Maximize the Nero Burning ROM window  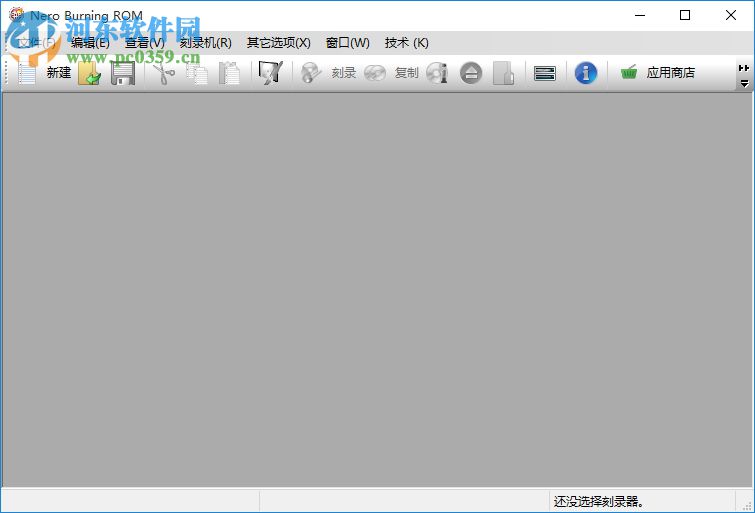[685, 15]
